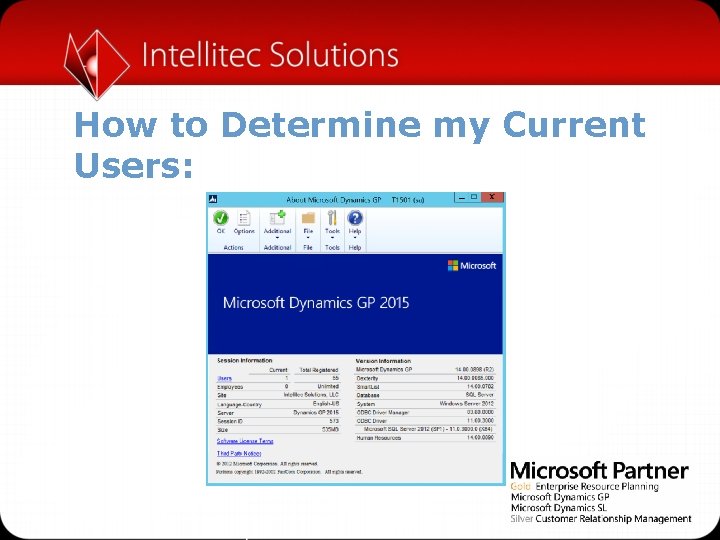Click the 'Current' column header
Viewport: 720px width, 540px height.
[x=278, y=370]
